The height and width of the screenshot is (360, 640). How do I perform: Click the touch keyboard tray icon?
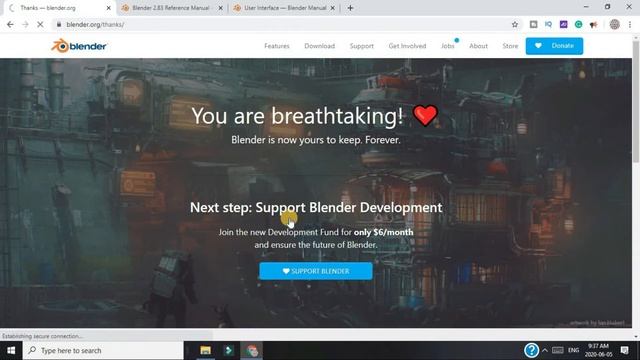point(558,350)
